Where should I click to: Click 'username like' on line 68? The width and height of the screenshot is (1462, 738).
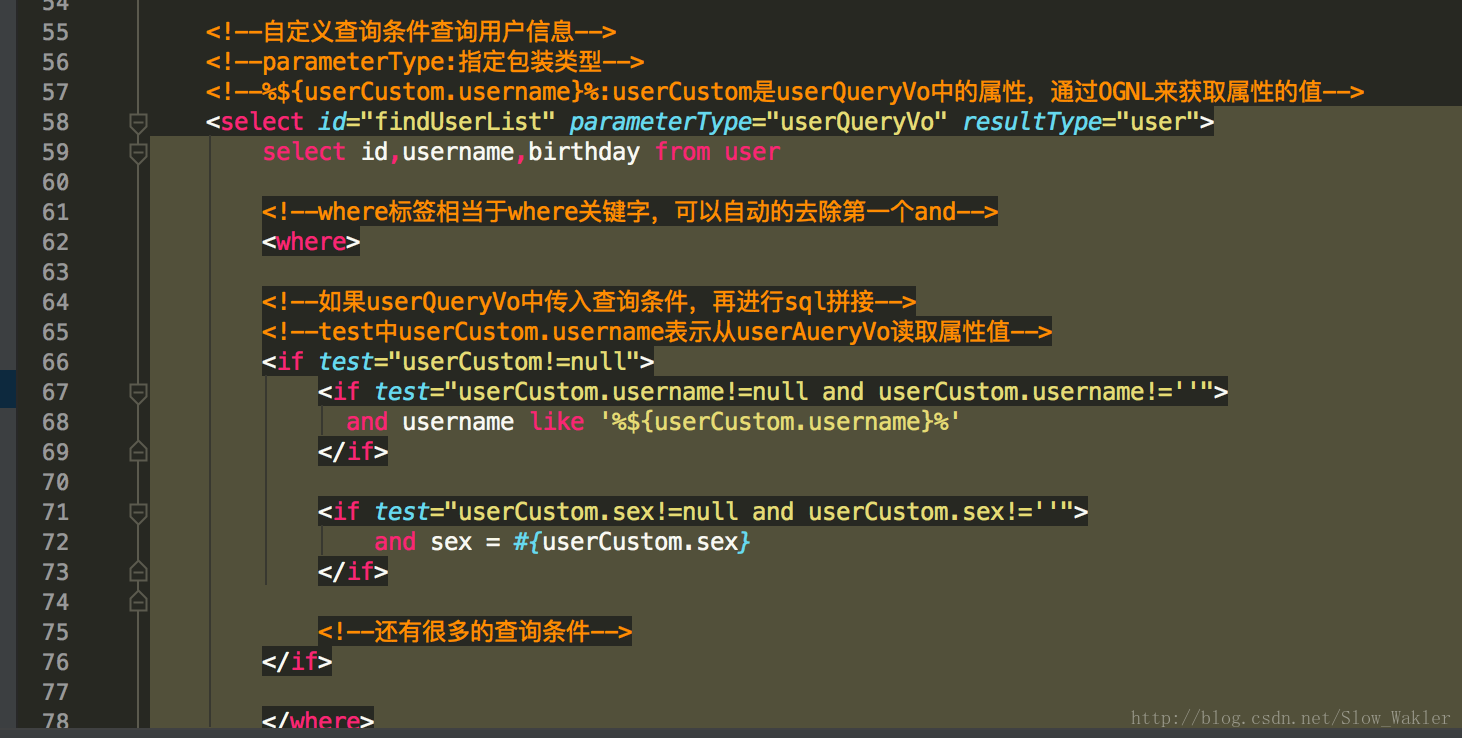pos(493,422)
